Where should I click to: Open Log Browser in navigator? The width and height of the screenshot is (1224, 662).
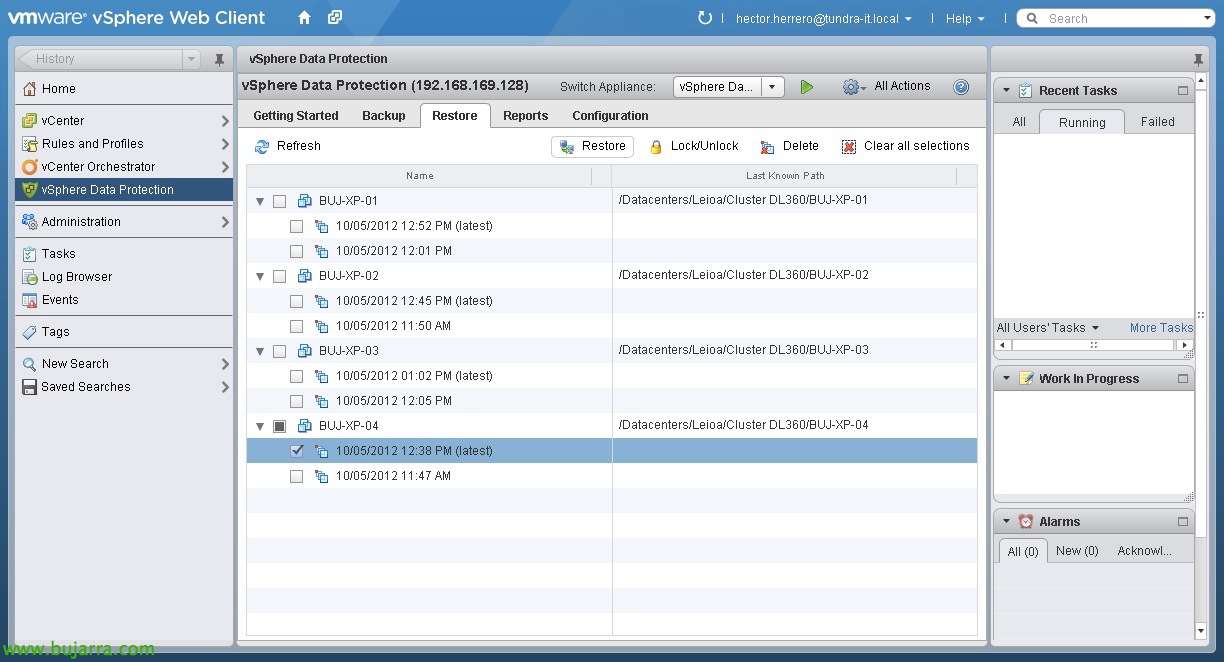(x=124, y=277)
